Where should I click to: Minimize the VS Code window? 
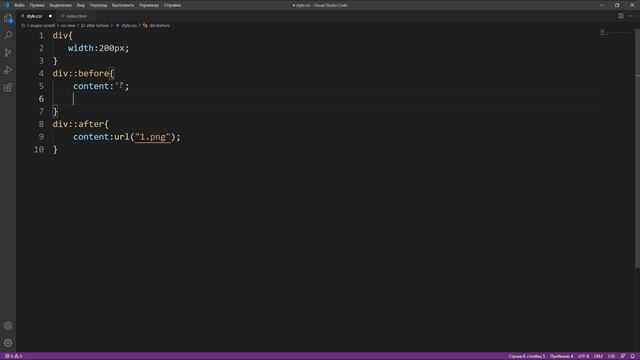click(x=602, y=5)
